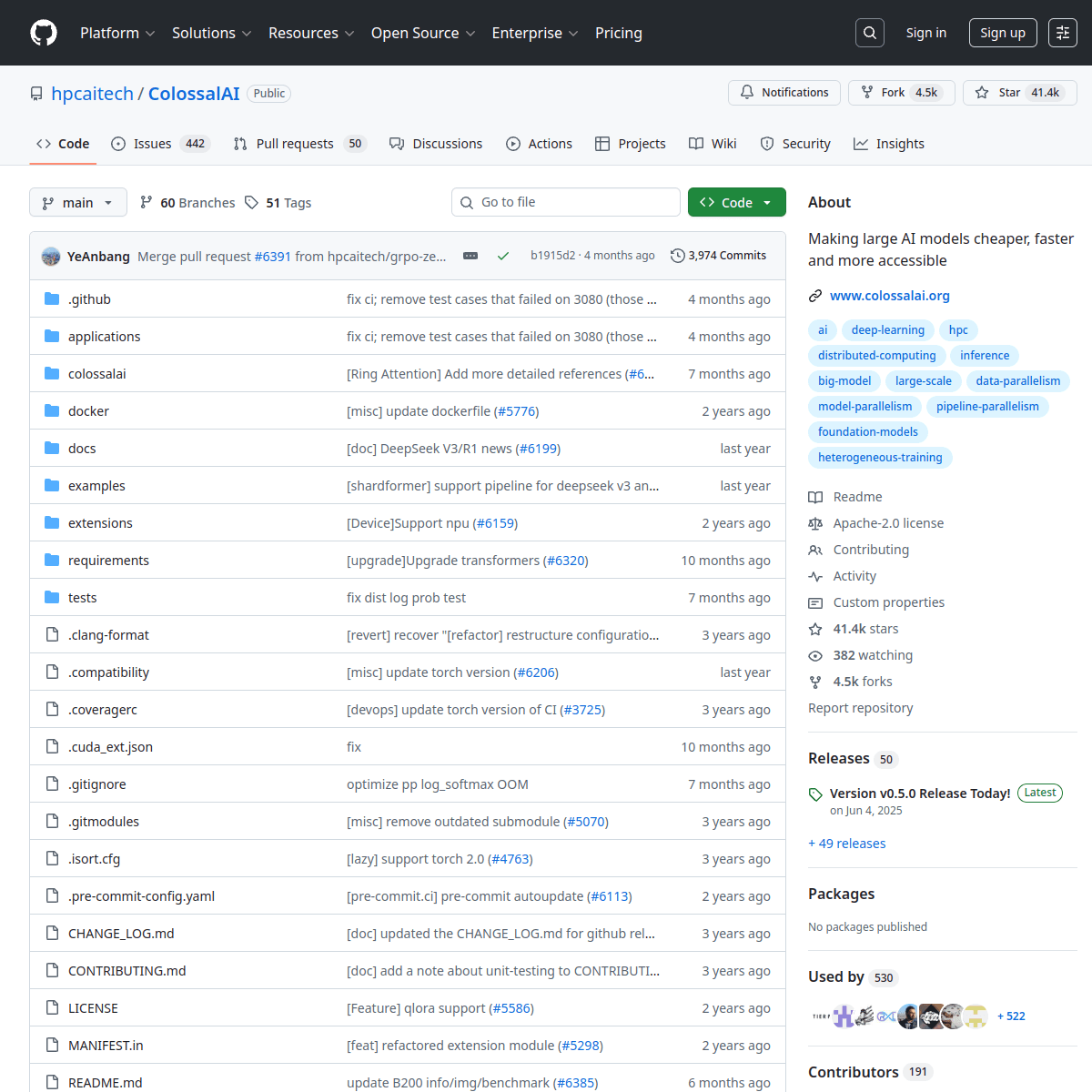Open the Insights tab

(889, 144)
